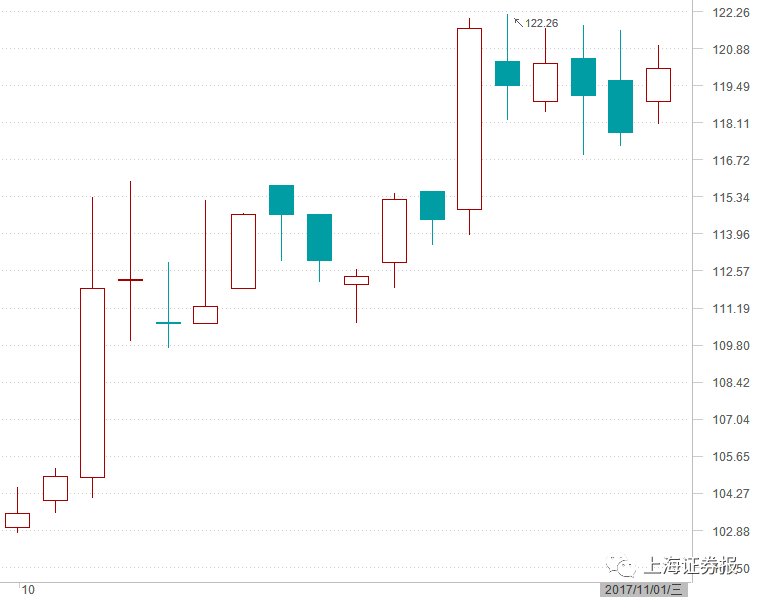
Task: Select the tallest red hollow candle reaching 122
Action: 469,118
